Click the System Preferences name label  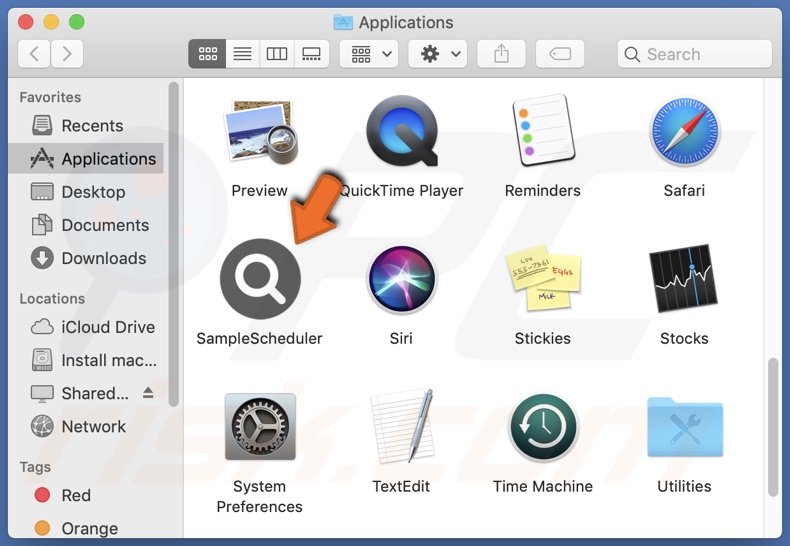259,496
